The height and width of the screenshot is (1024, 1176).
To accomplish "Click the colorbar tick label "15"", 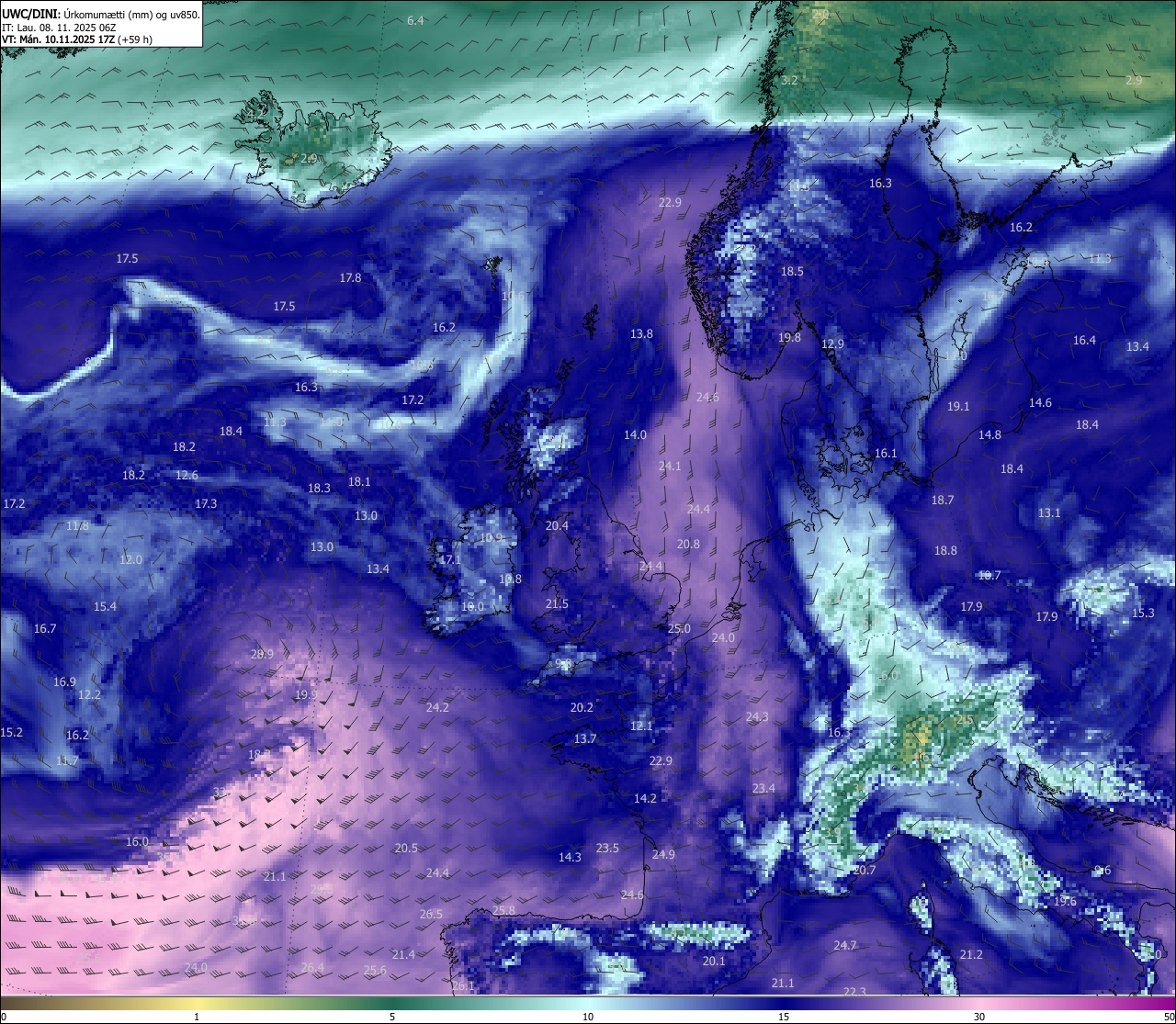I will click(784, 1017).
